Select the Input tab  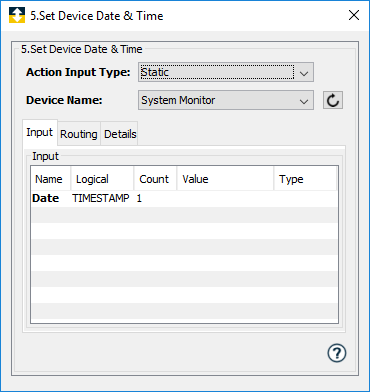coord(40,133)
